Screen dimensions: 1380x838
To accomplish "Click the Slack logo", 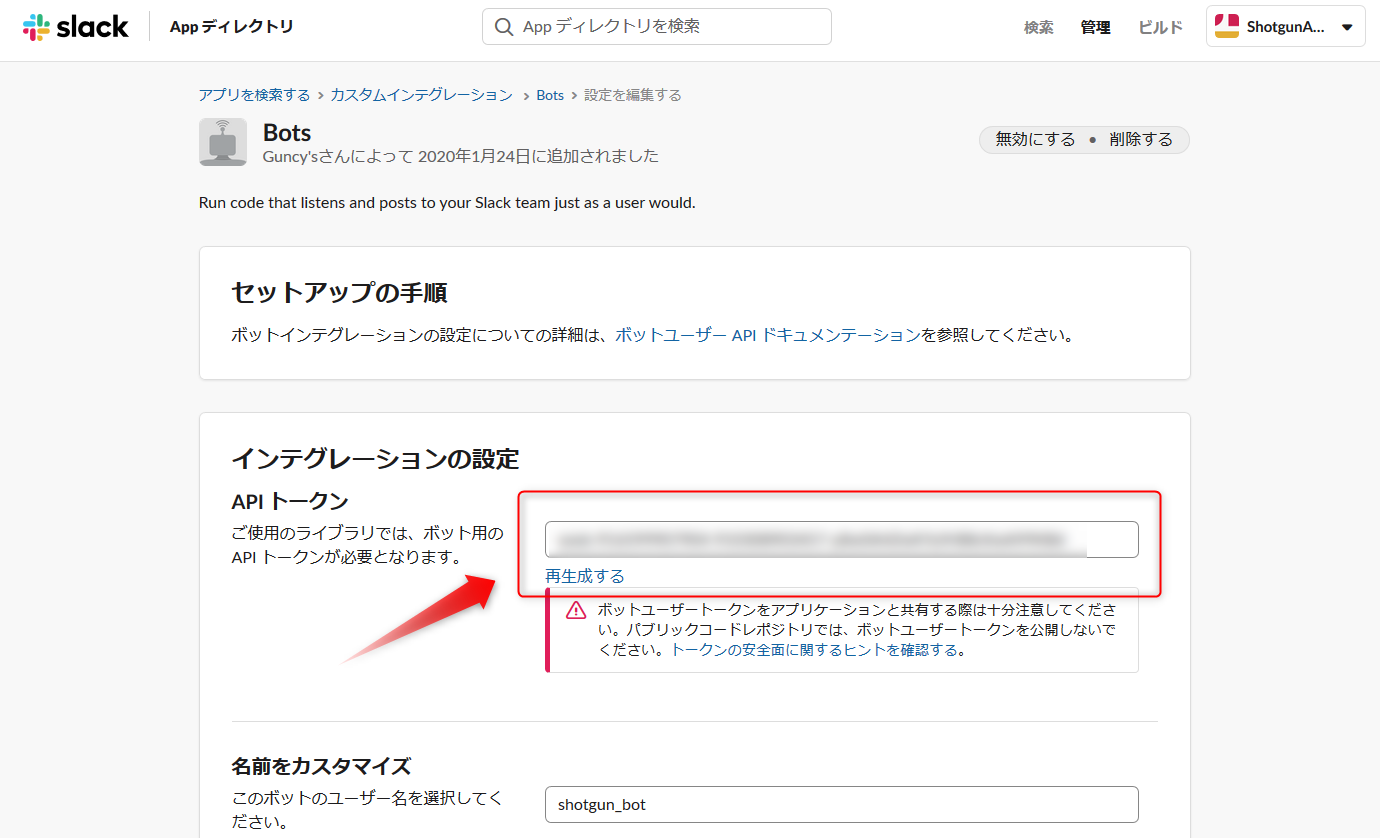I will pos(76,27).
